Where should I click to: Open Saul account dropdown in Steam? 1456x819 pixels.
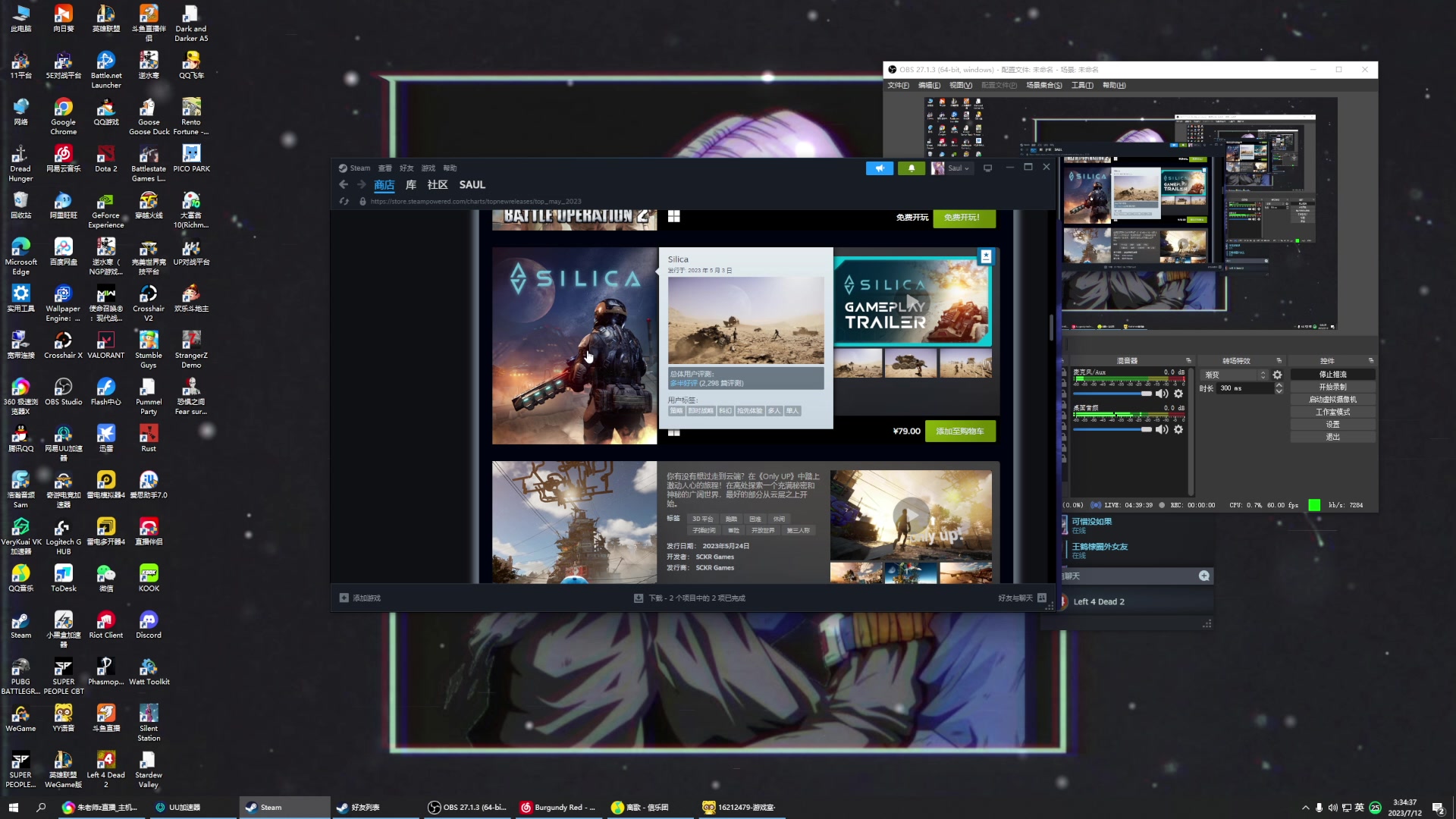(952, 168)
